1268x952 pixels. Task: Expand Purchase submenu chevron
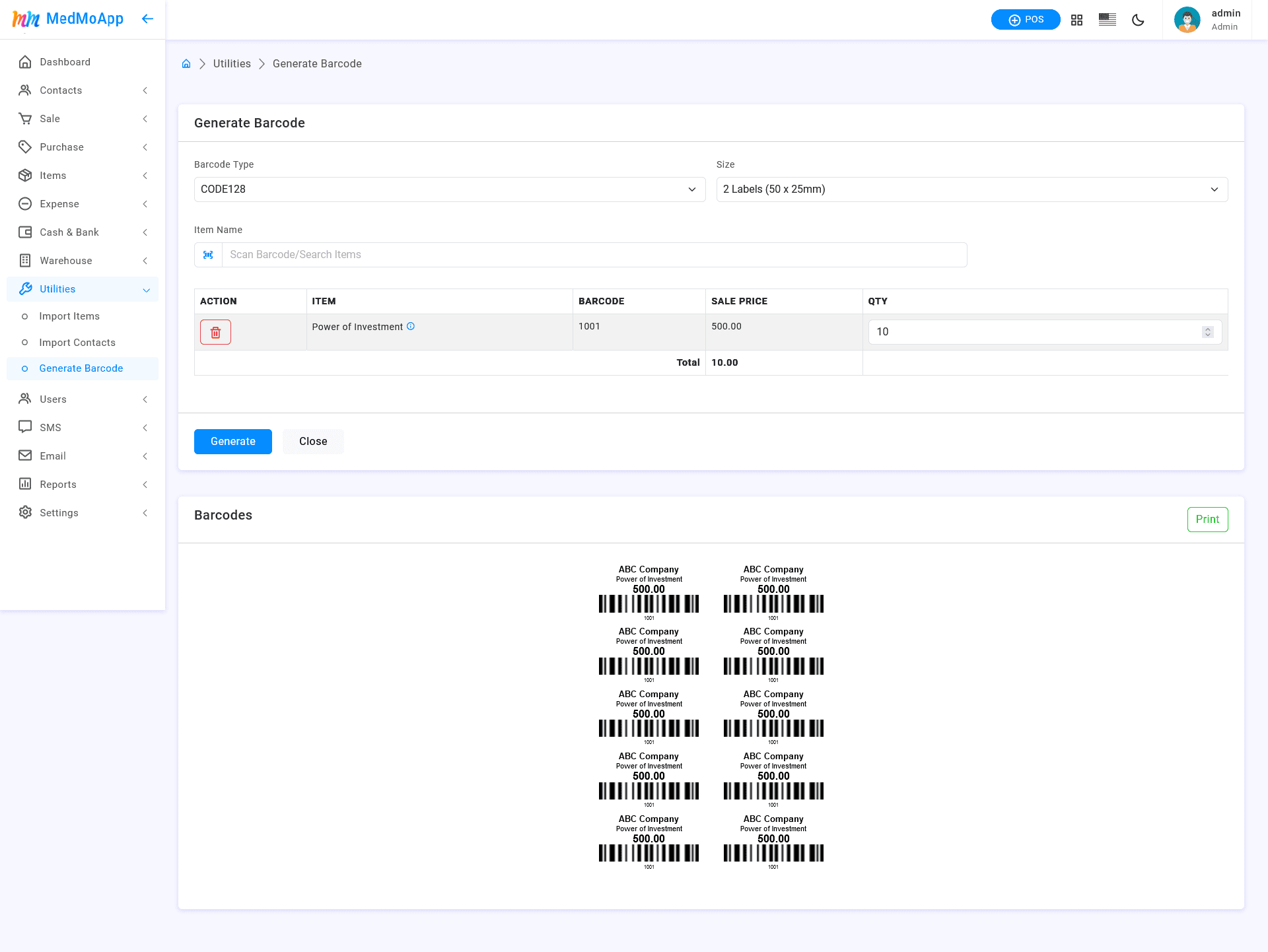145,147
